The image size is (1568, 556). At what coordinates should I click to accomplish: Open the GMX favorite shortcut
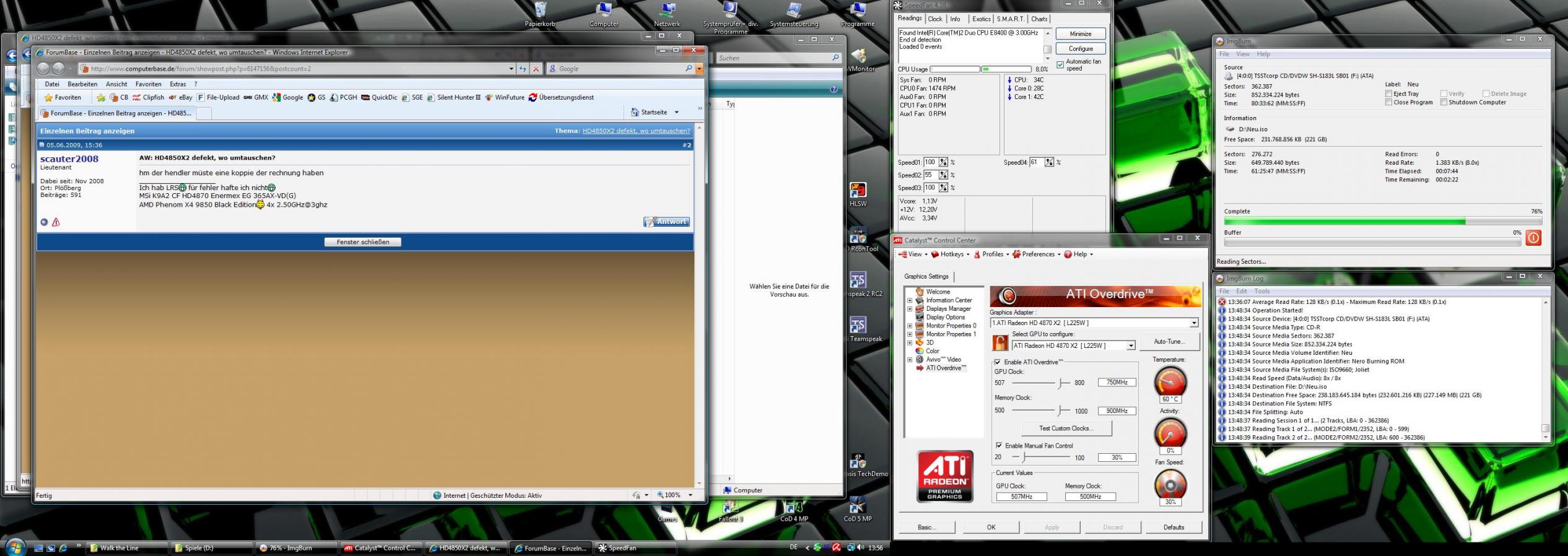256,97
